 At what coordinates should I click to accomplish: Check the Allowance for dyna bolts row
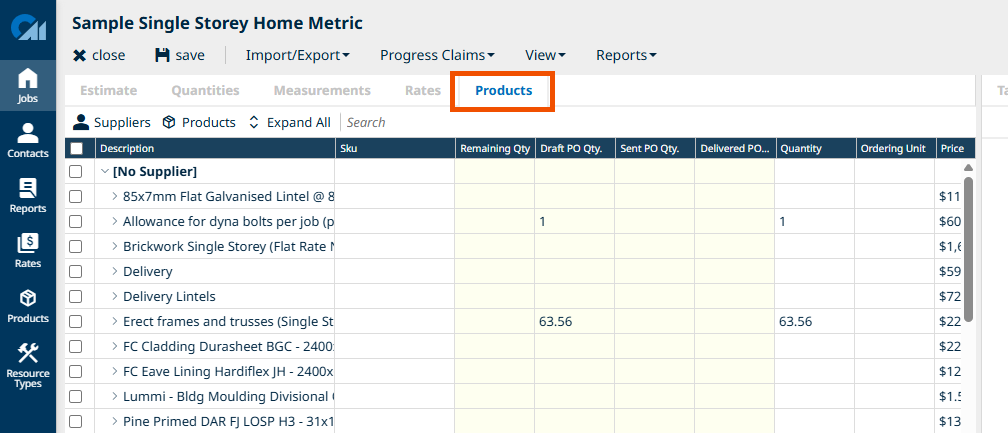coord(76,222)
